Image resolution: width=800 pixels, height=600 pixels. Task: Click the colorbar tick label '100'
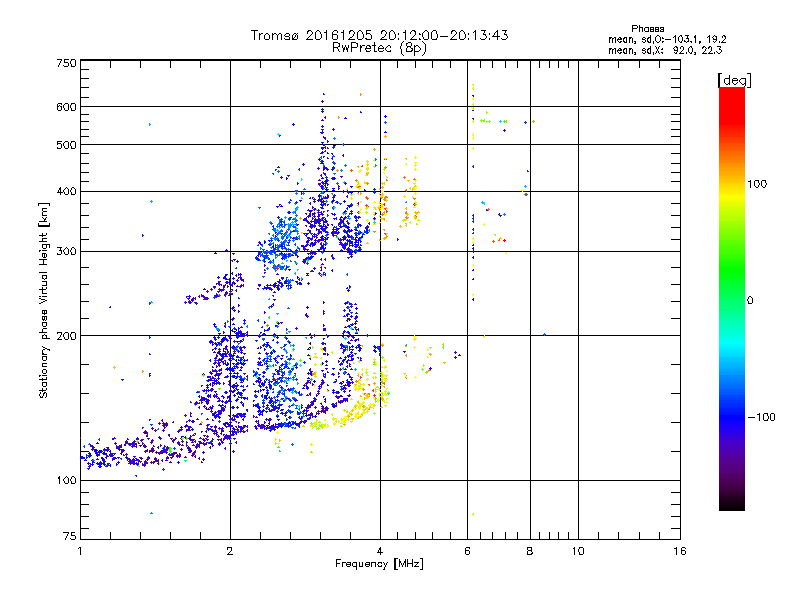tap(757, 184)
